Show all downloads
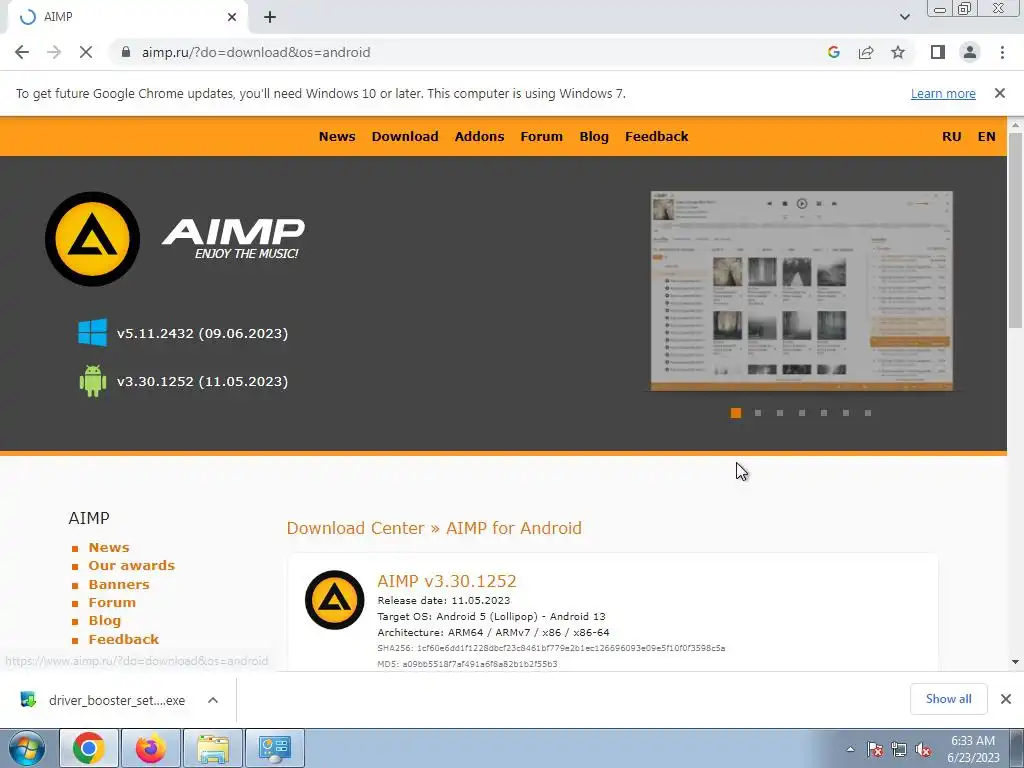This screenshot has width=1024, height=768. (x=948, y=699)
